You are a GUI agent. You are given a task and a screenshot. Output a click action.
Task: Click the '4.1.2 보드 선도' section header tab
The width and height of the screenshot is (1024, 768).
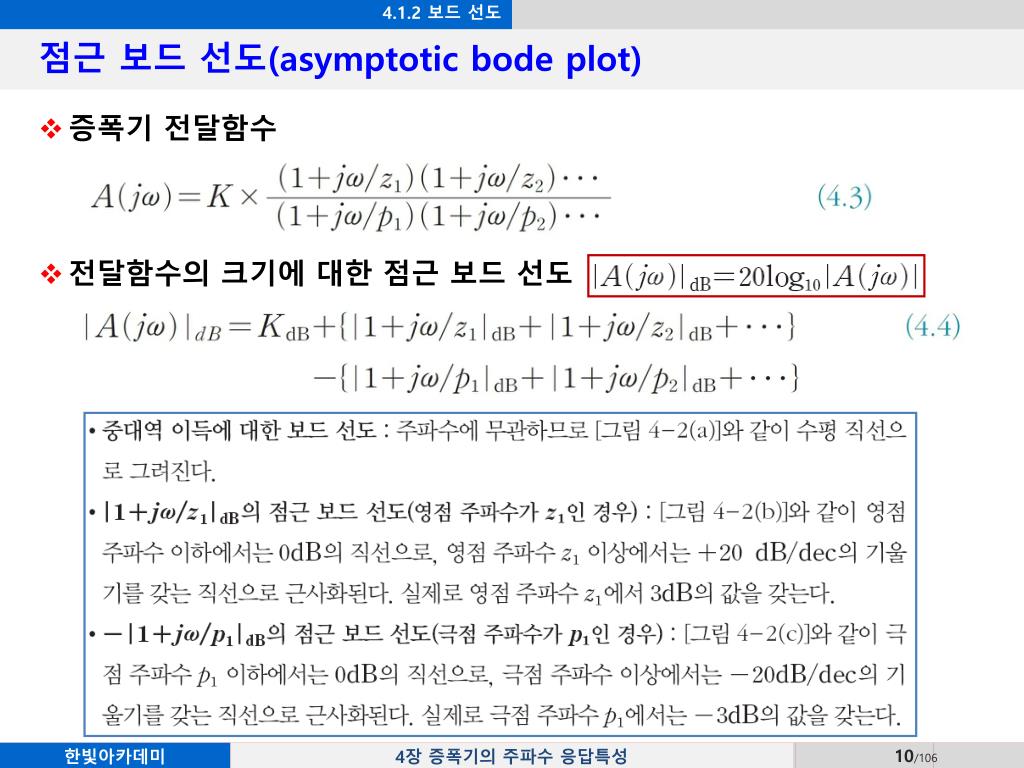click(x=441, y=13)
